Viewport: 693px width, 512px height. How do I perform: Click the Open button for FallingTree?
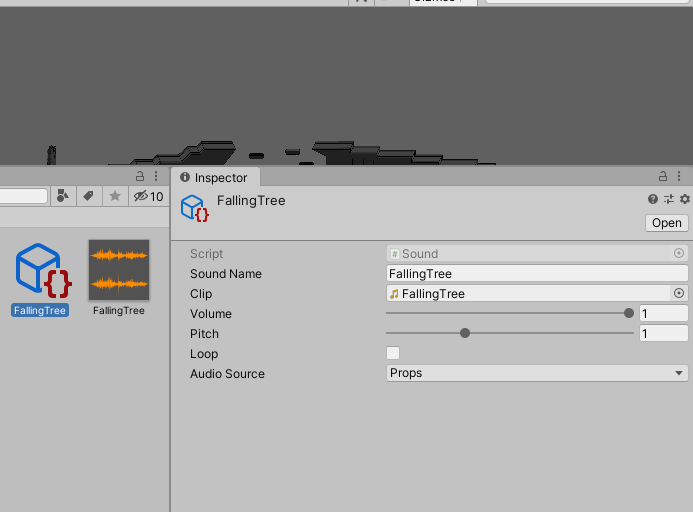pyautogui.click(x=666, y=223)
